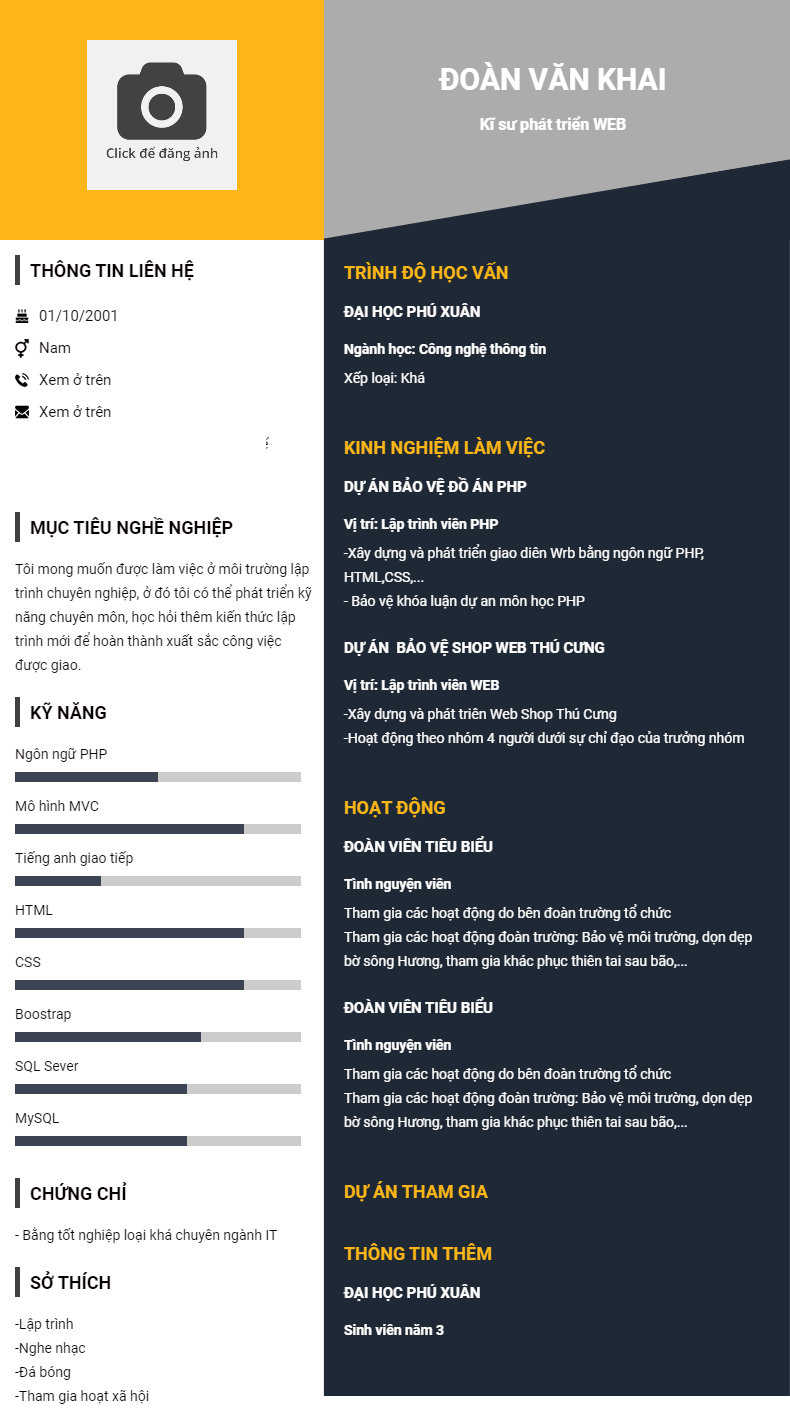Click the CHỨNG CHỈ section heading
Screen dimensions: 790x1428
pos(78,1194)
